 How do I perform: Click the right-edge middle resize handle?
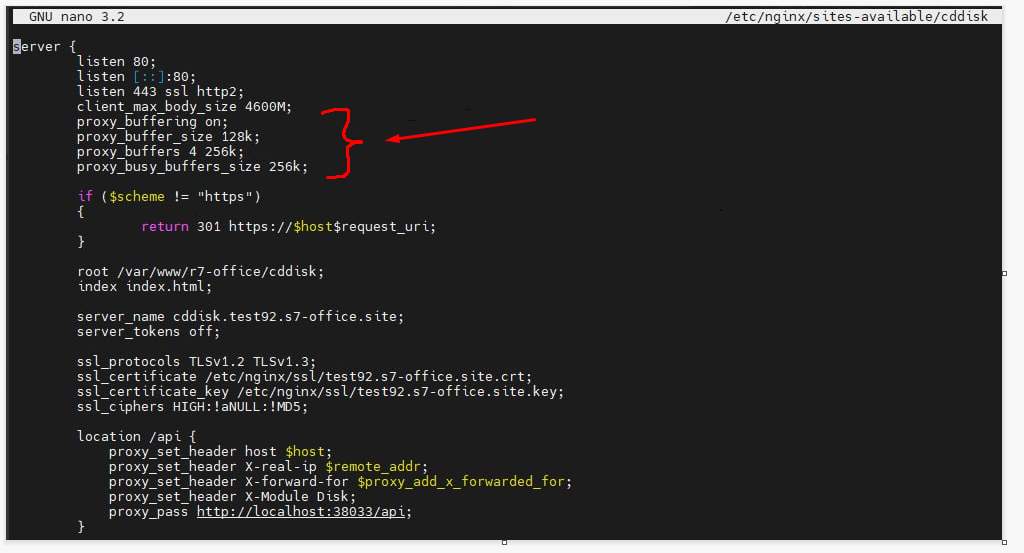point(1004,272)
